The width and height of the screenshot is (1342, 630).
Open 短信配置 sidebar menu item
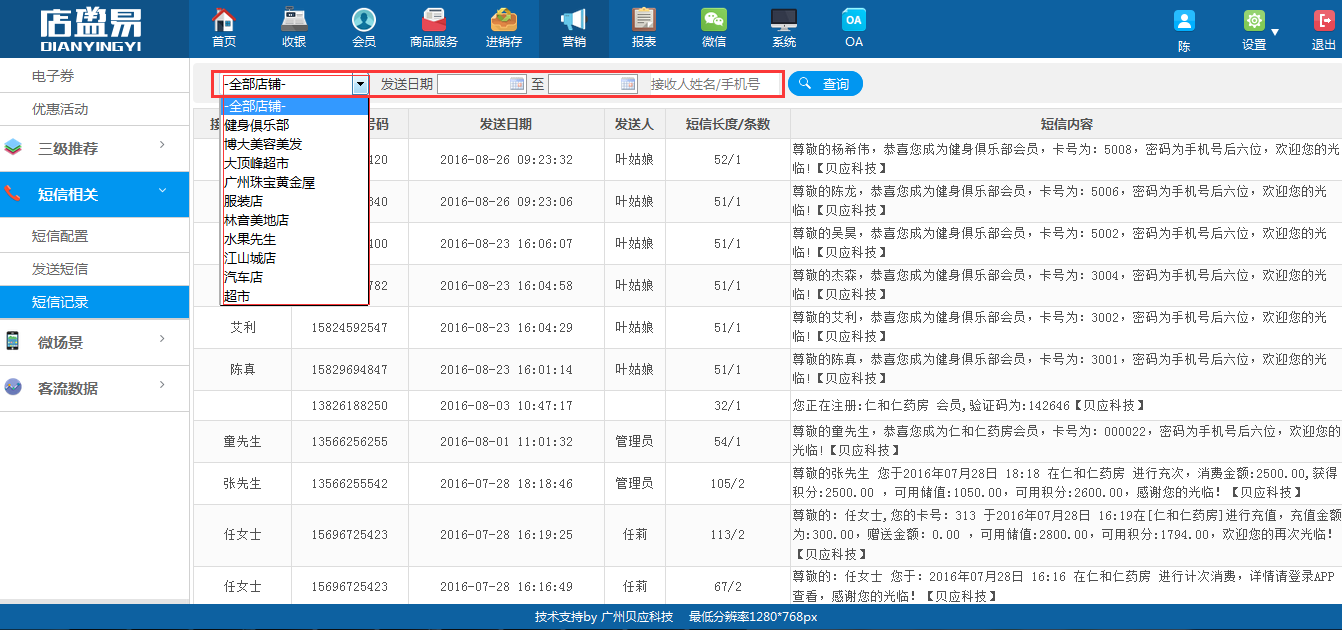pos(94,236)
